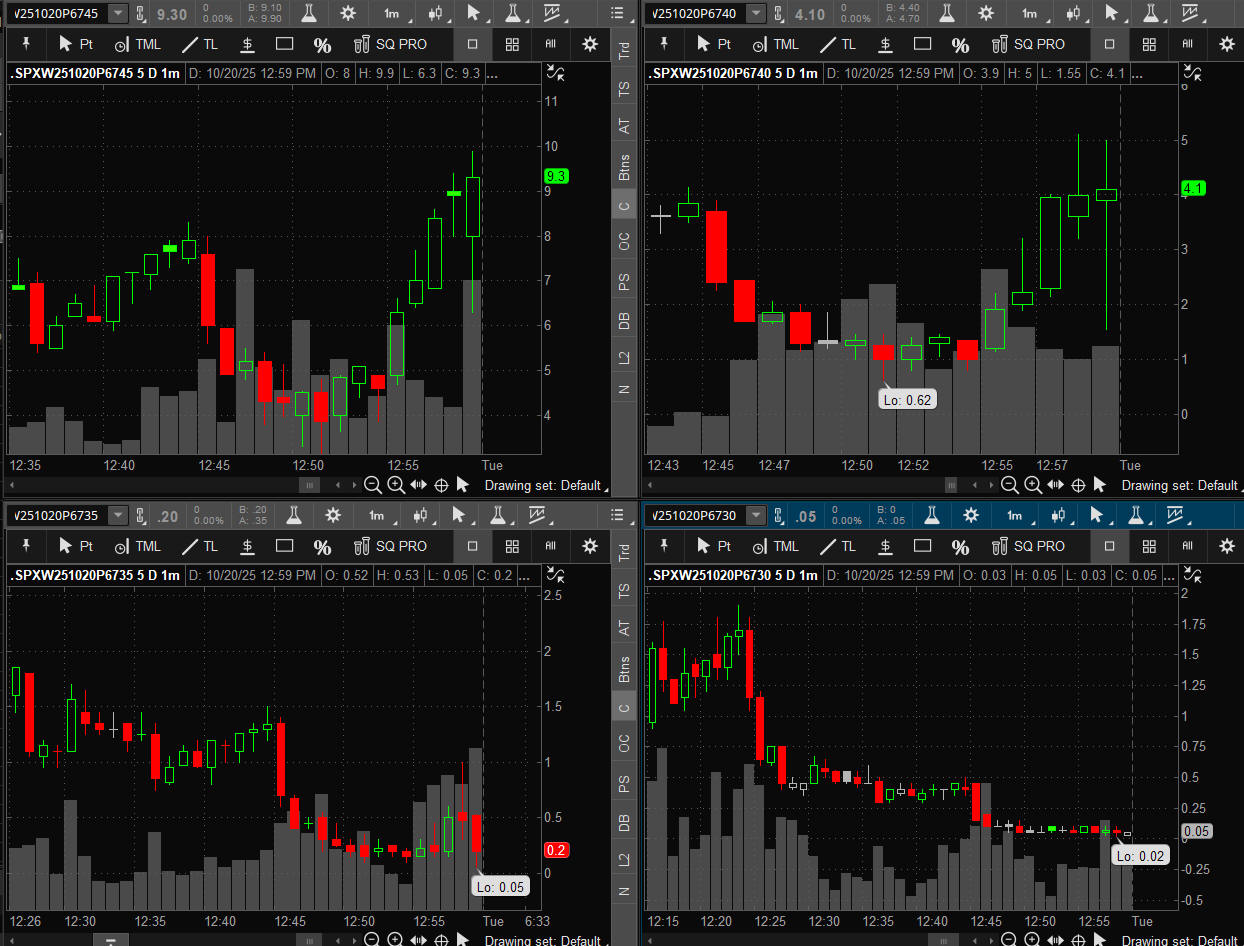The width and height of the screenshot is (1244, 946).
Task: Click the TML button in the P6745 chart
Action: [x=137, y=45]
